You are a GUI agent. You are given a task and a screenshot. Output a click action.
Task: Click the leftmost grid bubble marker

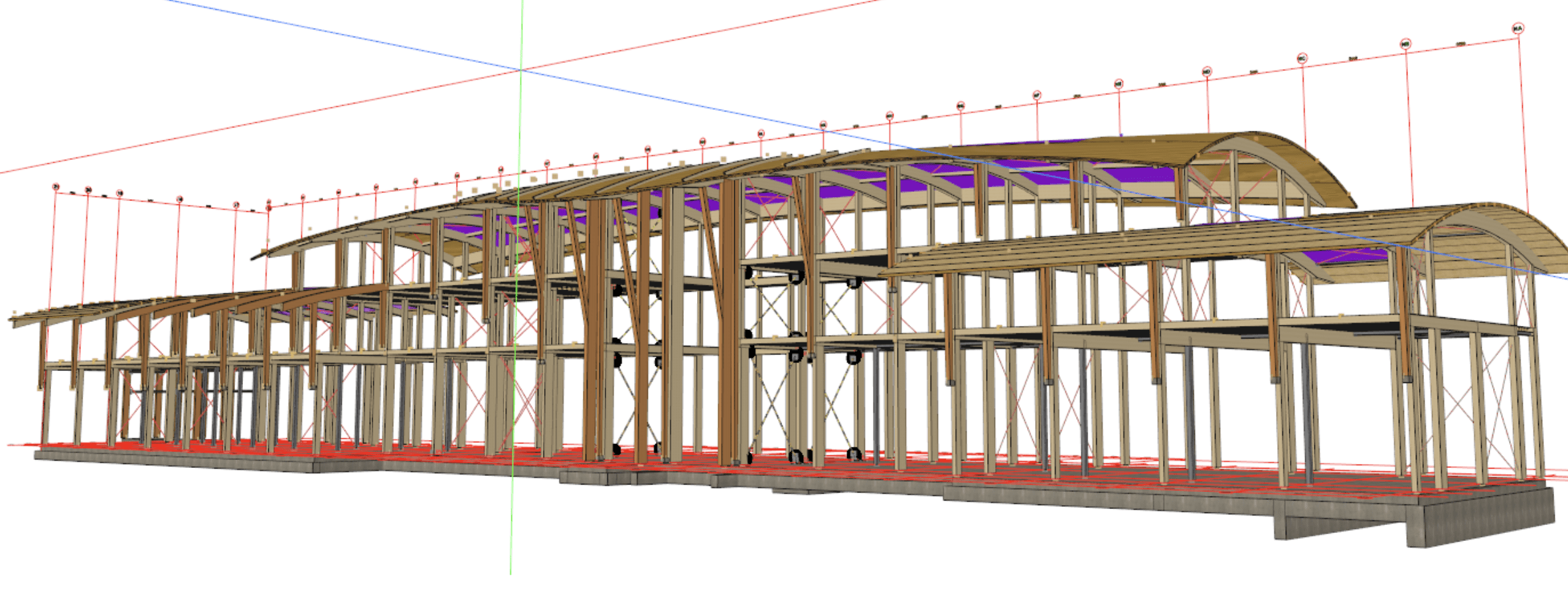pos(56,187)
